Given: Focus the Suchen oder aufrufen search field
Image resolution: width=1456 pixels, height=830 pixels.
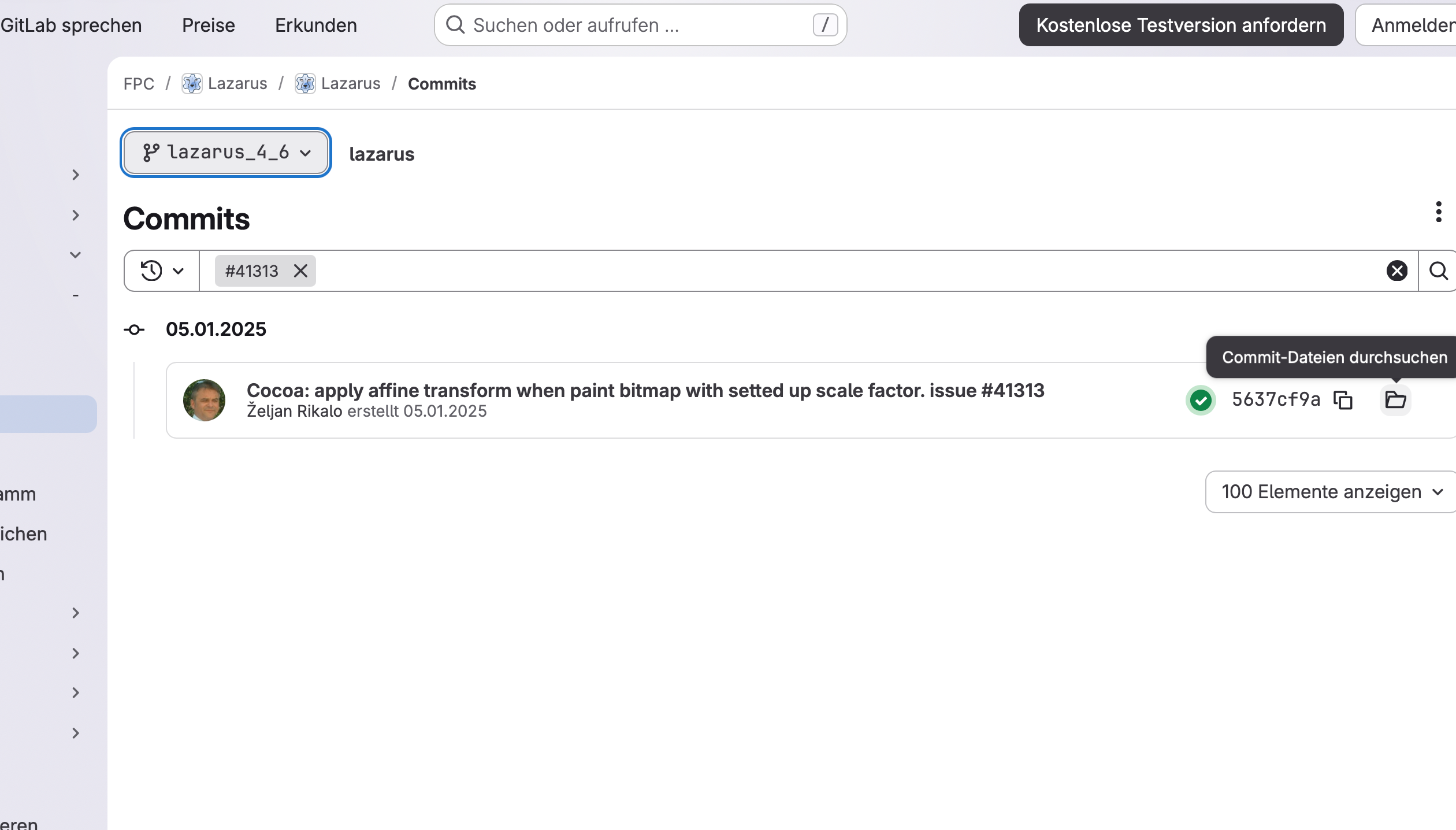Looking at the screenshot, I should pos(640,25).
